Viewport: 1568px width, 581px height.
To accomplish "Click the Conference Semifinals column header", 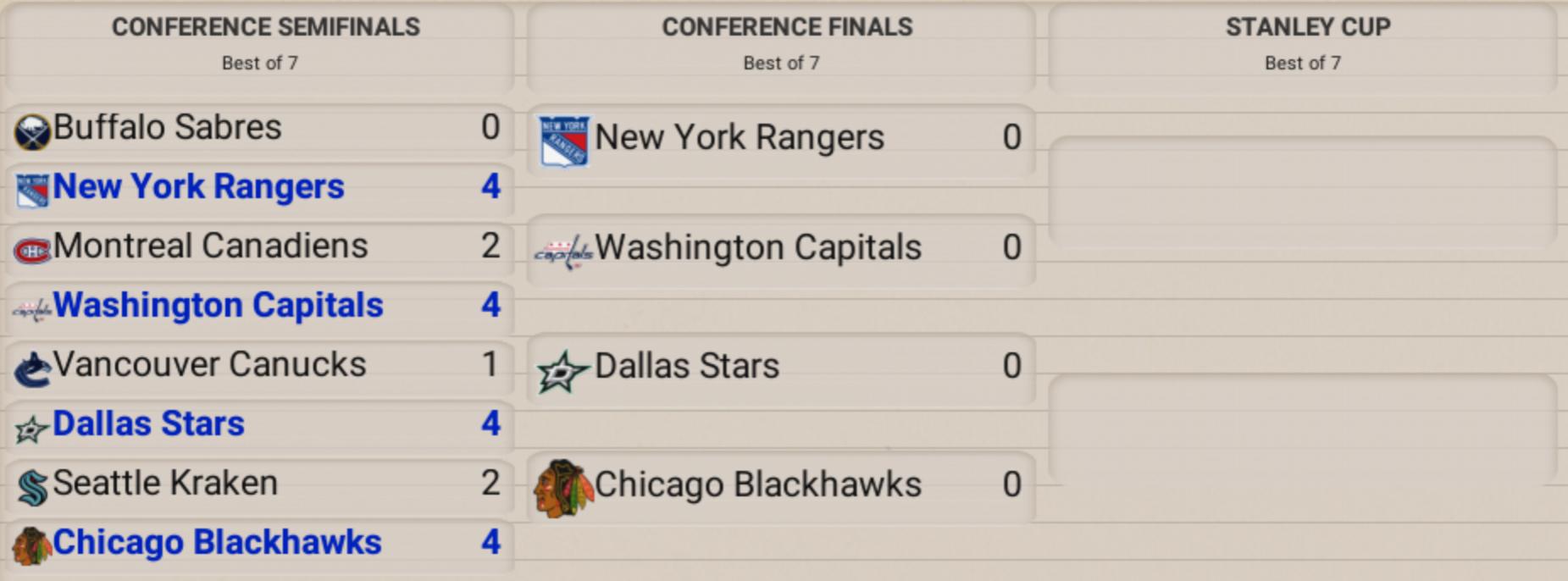I will [265, 27].
